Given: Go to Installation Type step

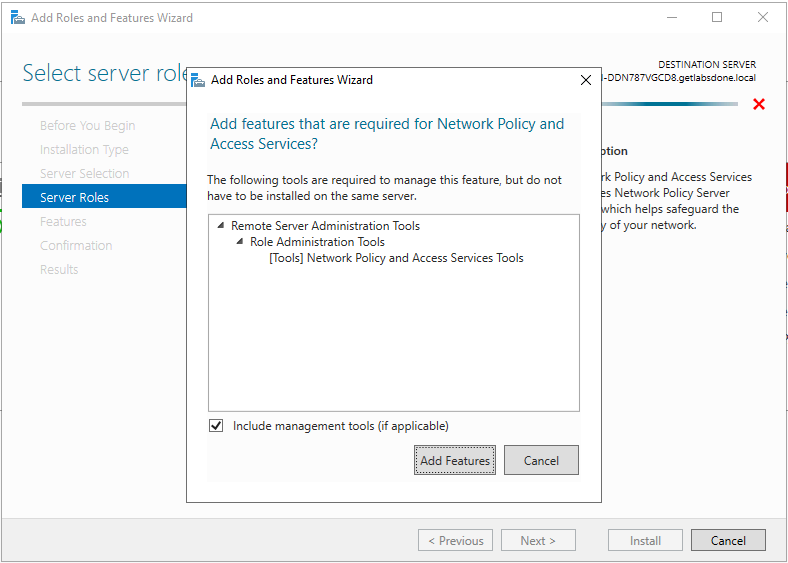Looking at the screenshot, I should 84,149.
